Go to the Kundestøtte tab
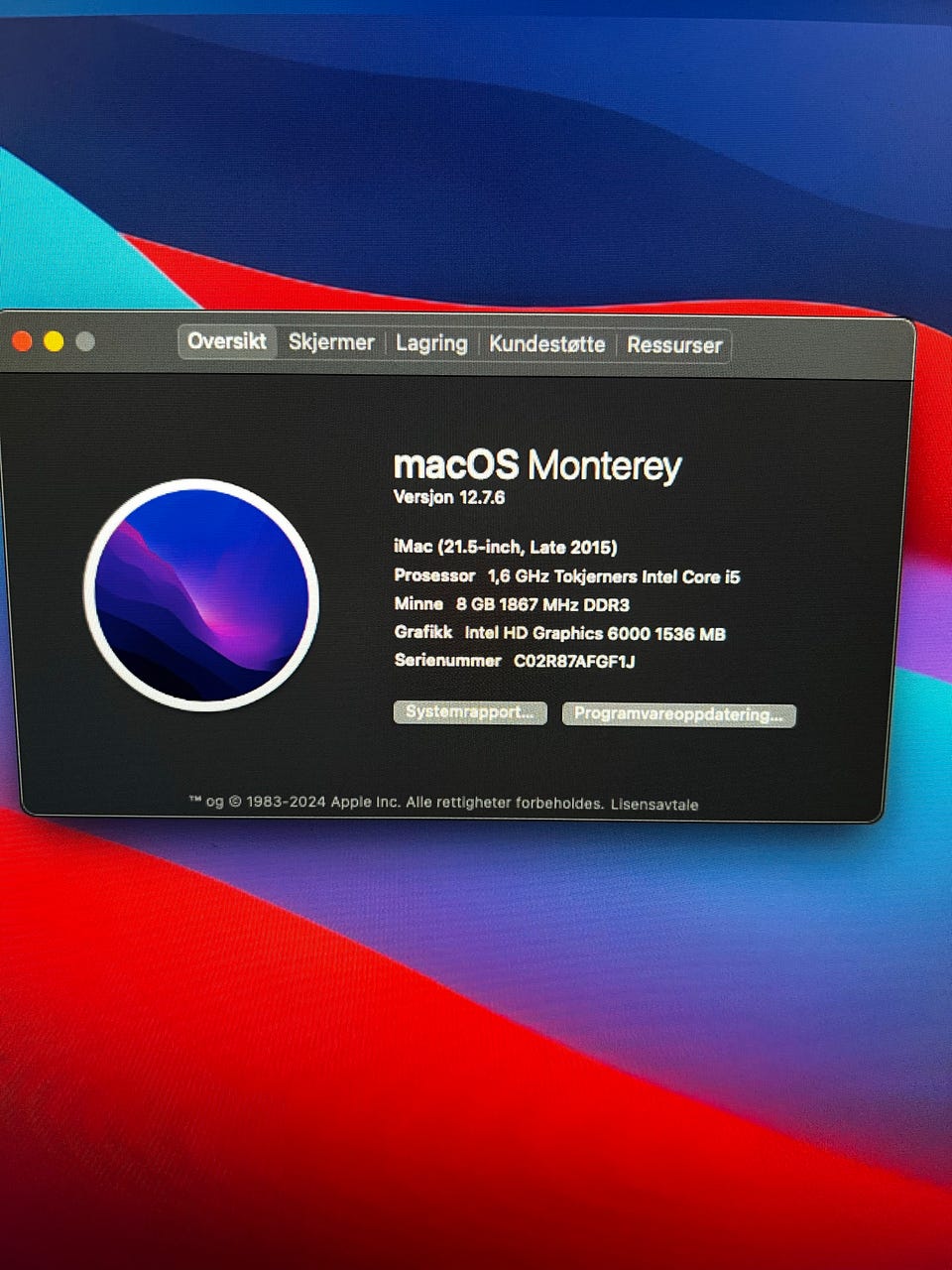Image resolution: width=952 pixels, height=1270 pixels. tap(546, 344)
